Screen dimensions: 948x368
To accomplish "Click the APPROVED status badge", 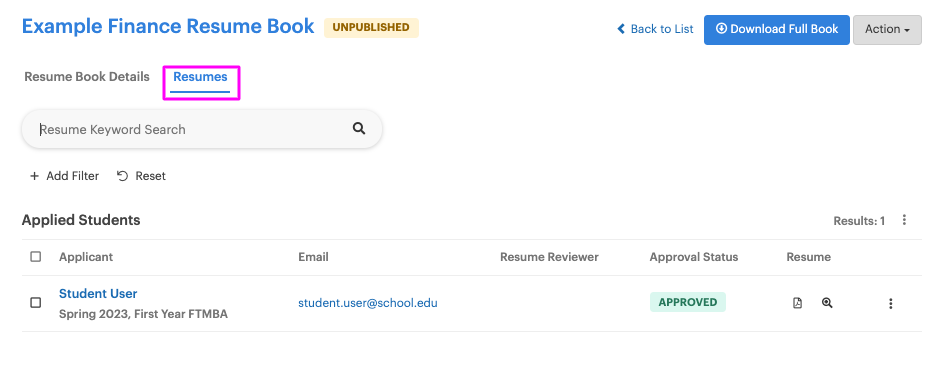I will tap(687, 302).
